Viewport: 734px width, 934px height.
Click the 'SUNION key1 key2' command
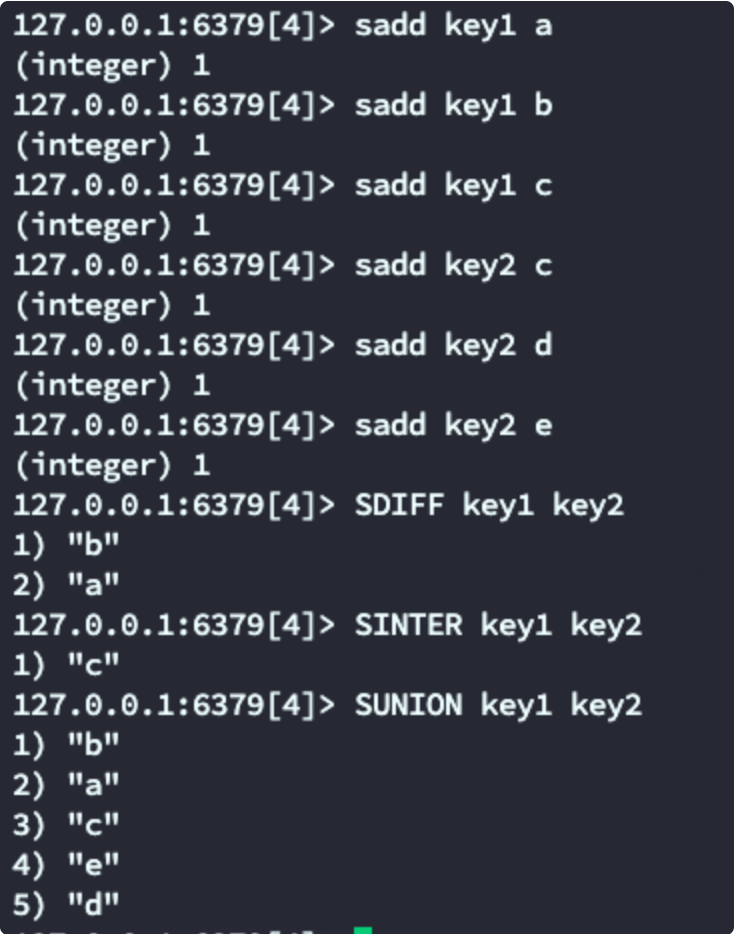coord(498,705)
